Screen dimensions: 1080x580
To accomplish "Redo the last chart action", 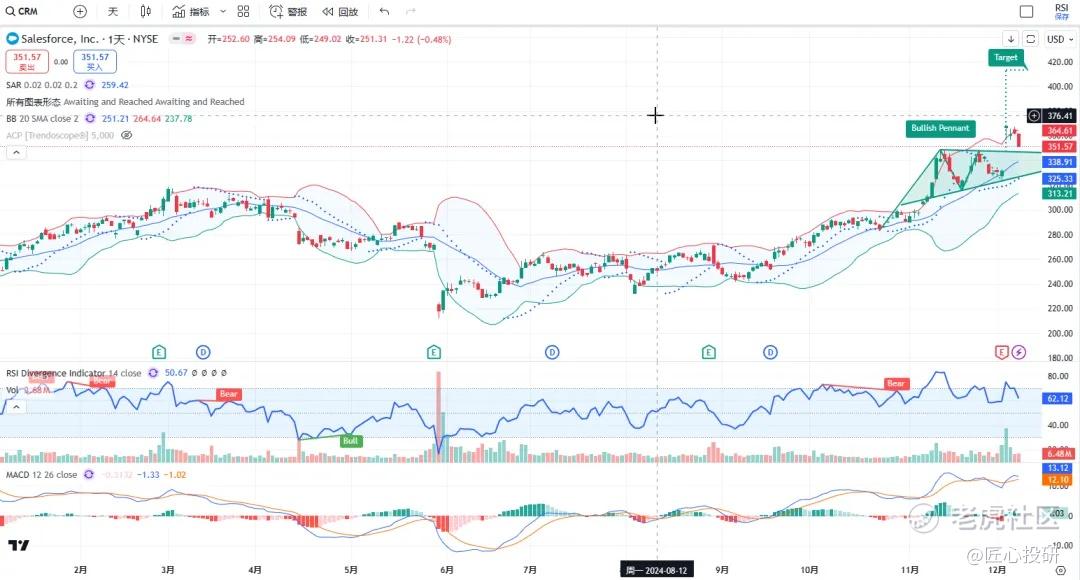I will 411,11.
